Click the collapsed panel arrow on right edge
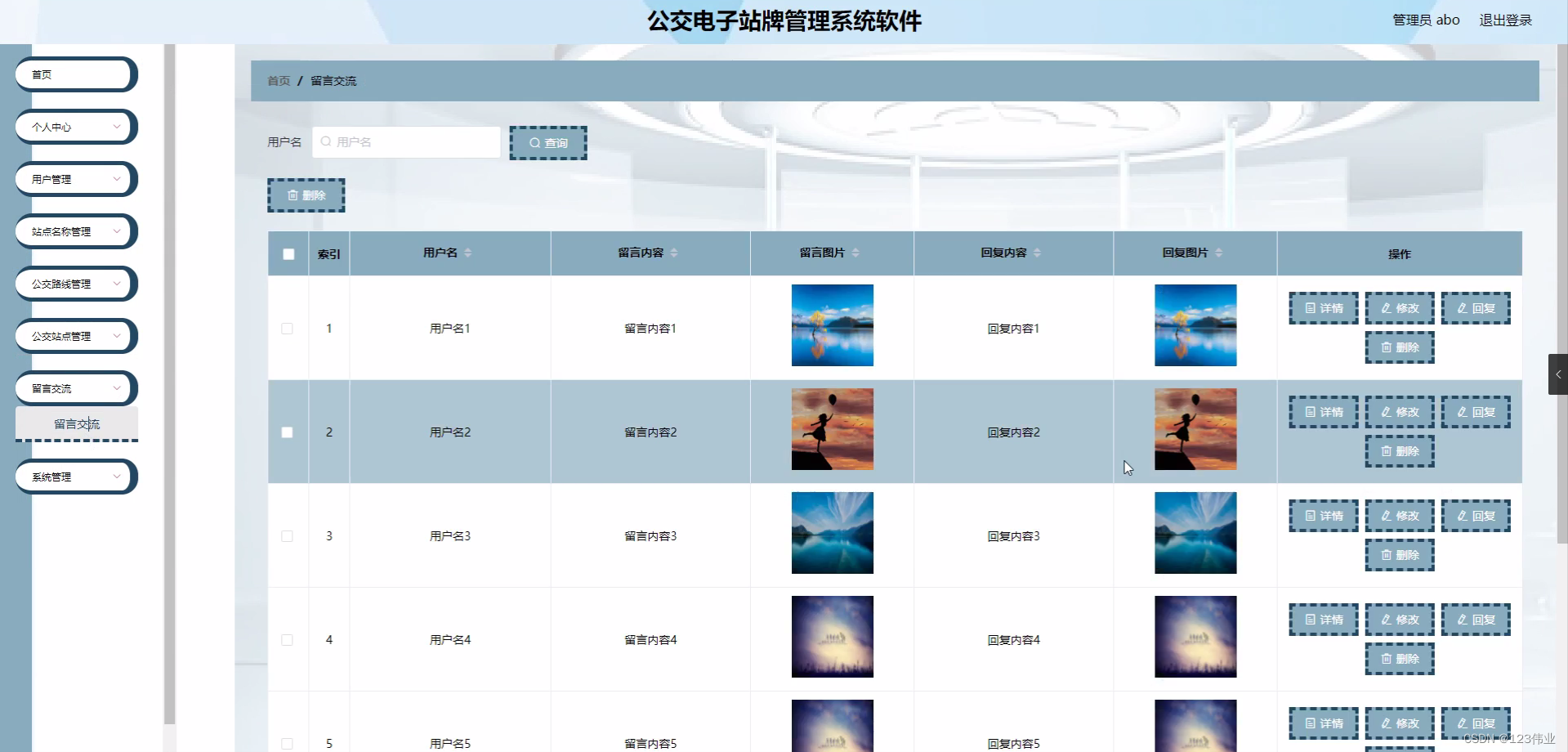The height and width of the screenshot is (752, 1568). point(1560,374)
